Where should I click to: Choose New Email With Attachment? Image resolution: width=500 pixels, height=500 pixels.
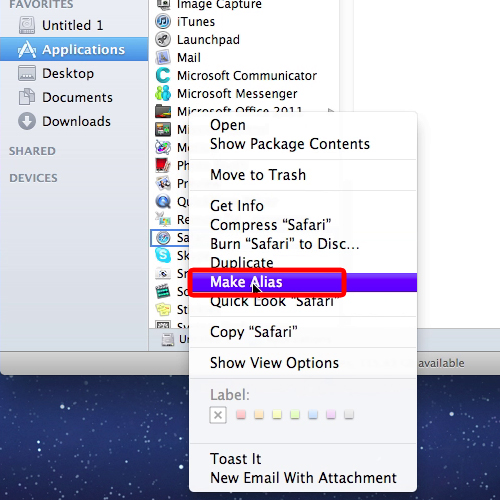(303, 478)
